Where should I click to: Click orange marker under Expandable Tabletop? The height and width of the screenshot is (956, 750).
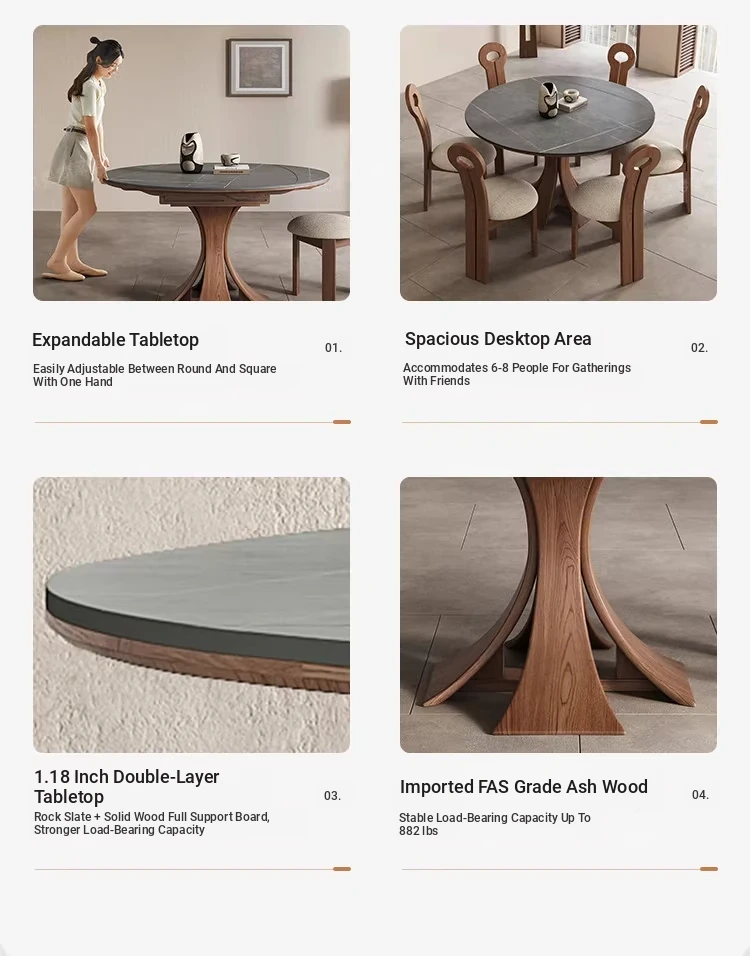pos(342,422)
